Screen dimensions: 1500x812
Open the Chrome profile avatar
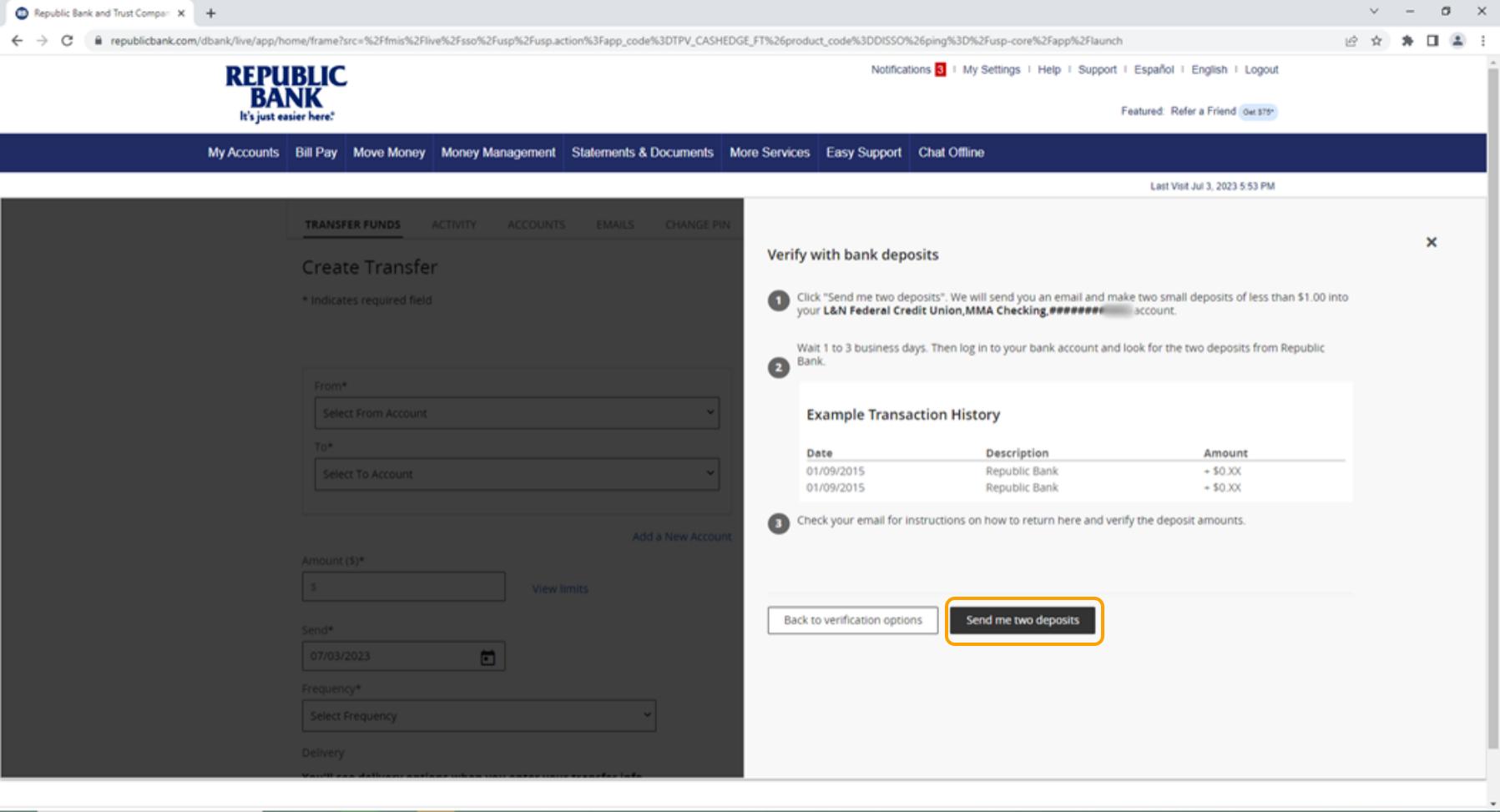[1457, 41]
